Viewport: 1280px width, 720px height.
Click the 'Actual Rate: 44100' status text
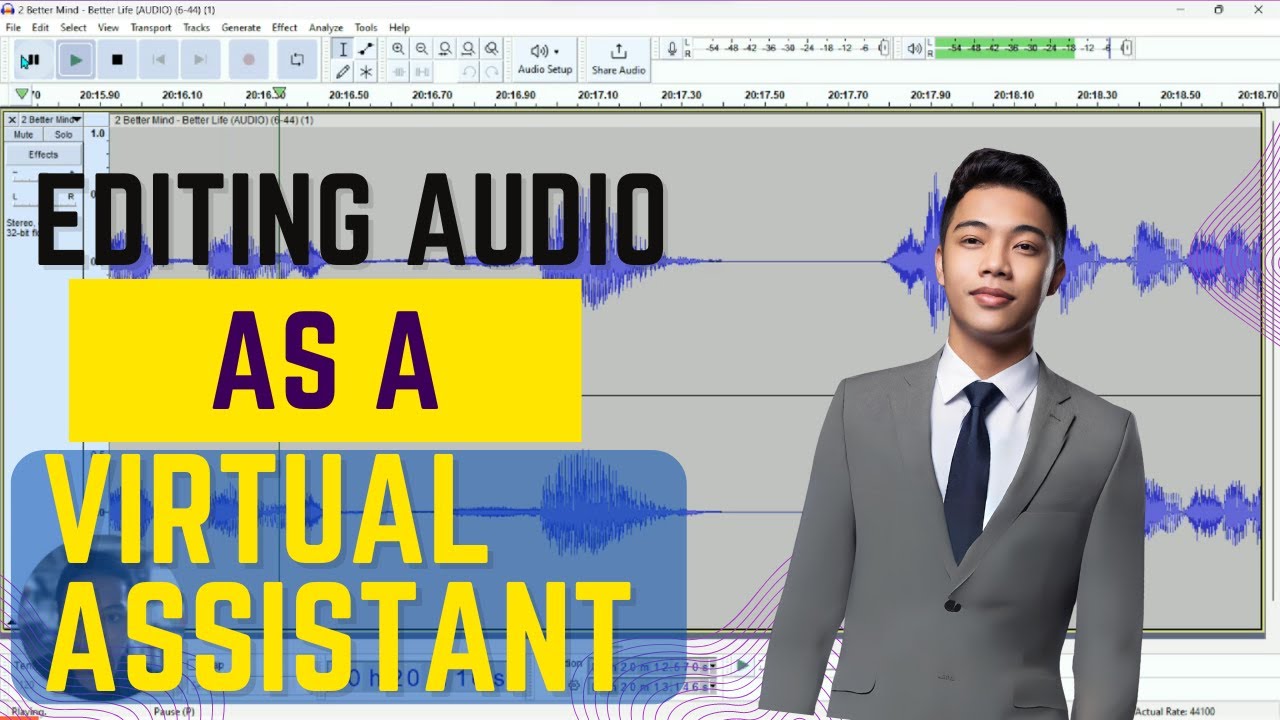[1175, 712]
